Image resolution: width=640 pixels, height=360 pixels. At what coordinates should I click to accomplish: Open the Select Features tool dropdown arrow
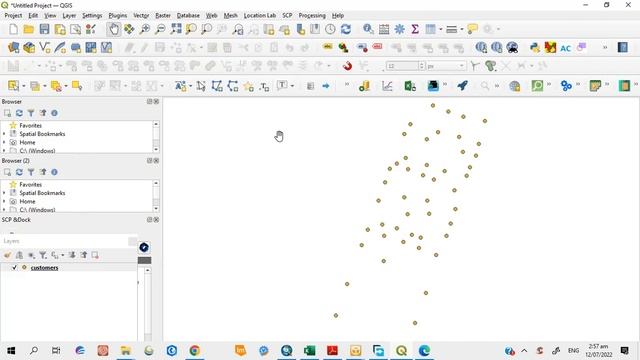24,86
